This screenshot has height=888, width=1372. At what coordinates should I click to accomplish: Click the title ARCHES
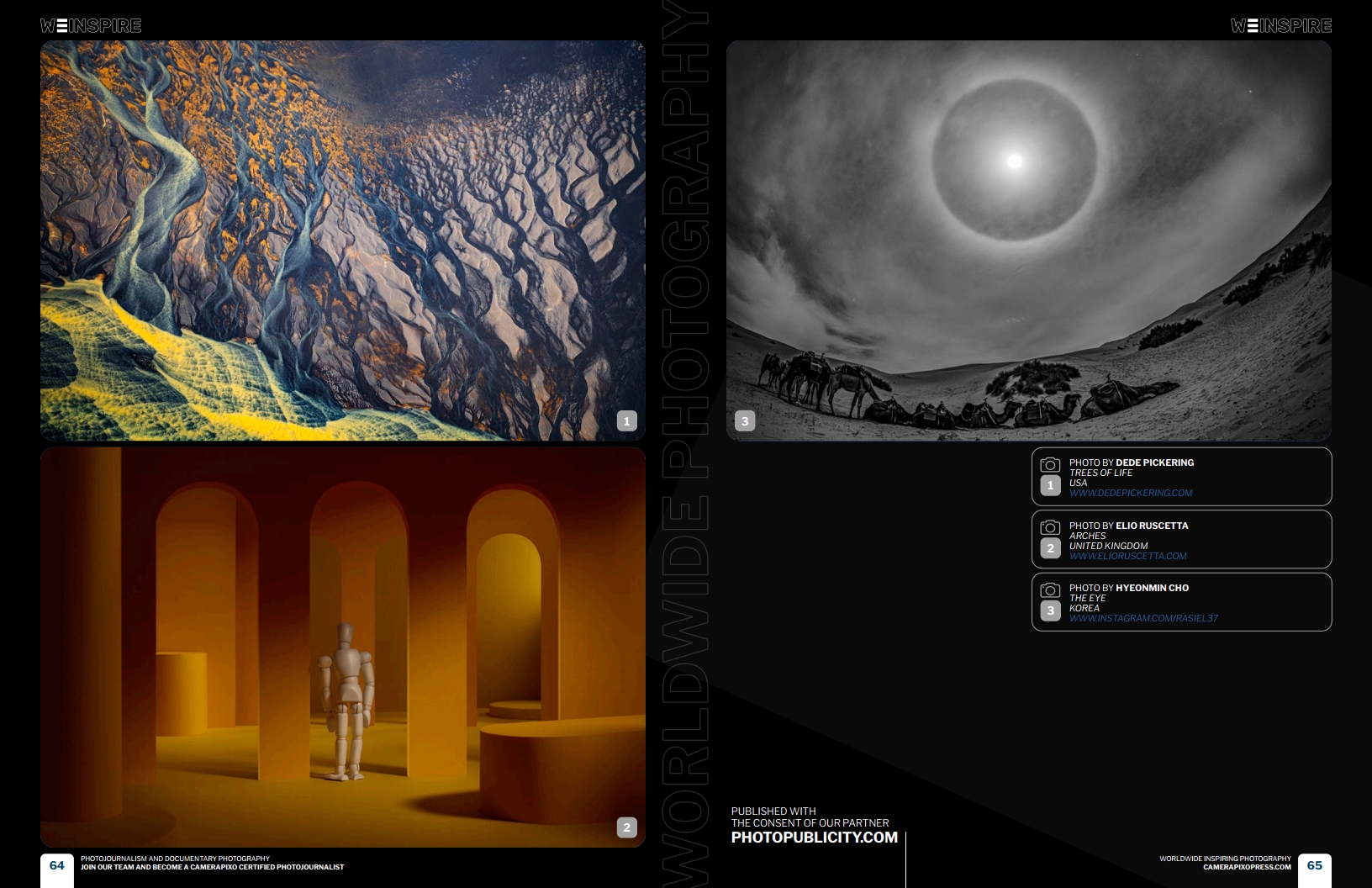(1088, 536)
